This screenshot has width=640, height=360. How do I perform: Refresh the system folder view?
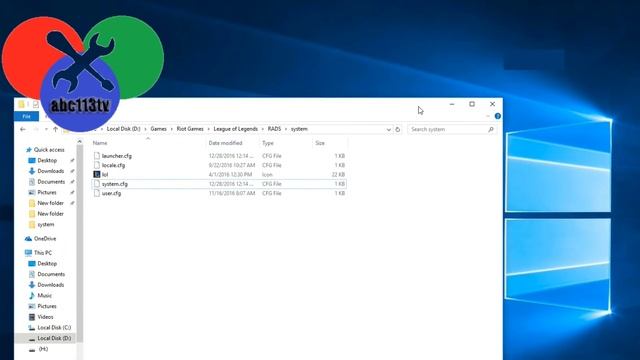[x=398, y=129]
